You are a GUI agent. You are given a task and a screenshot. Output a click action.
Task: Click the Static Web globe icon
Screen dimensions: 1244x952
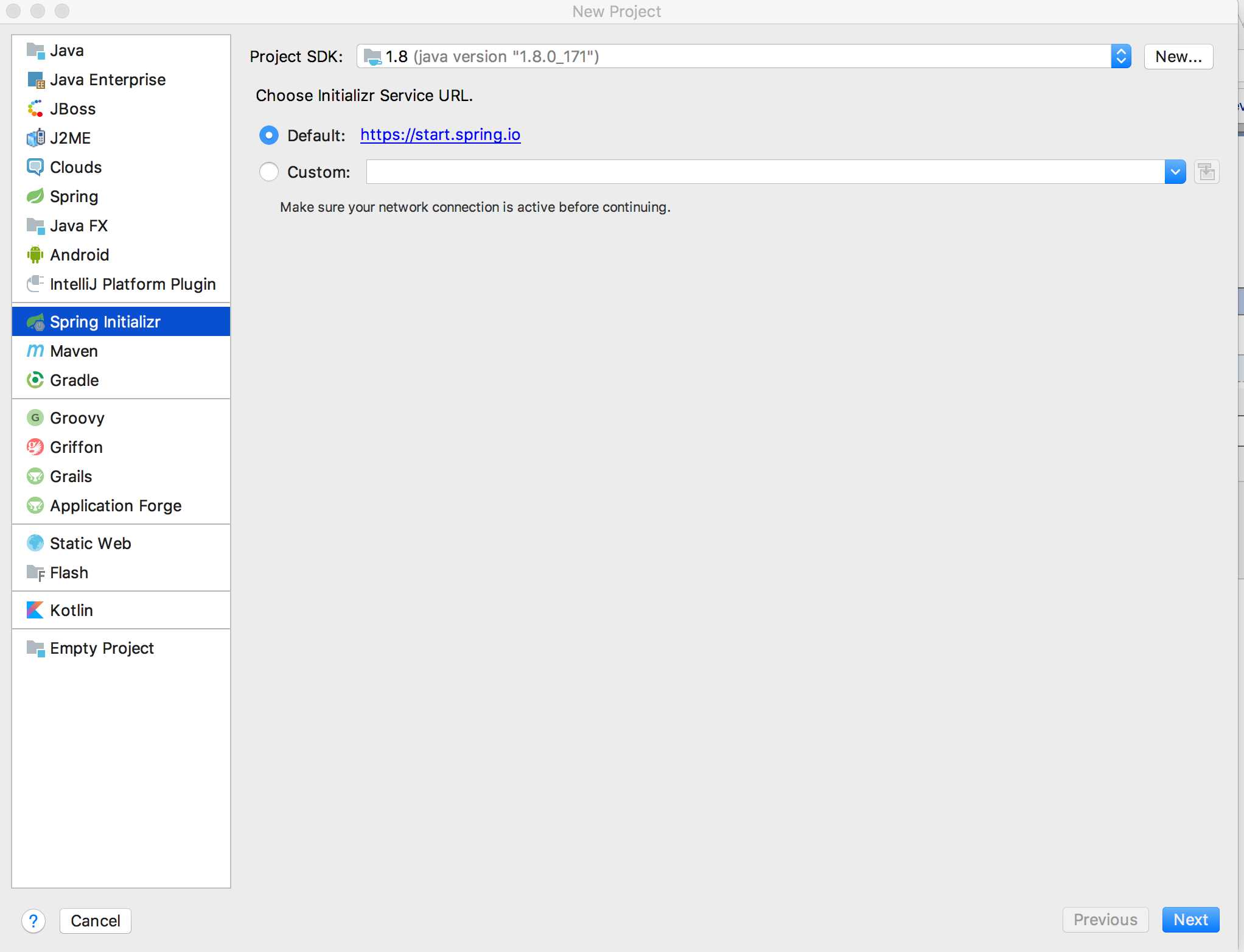pyautogui.click(x=35, y=544)
